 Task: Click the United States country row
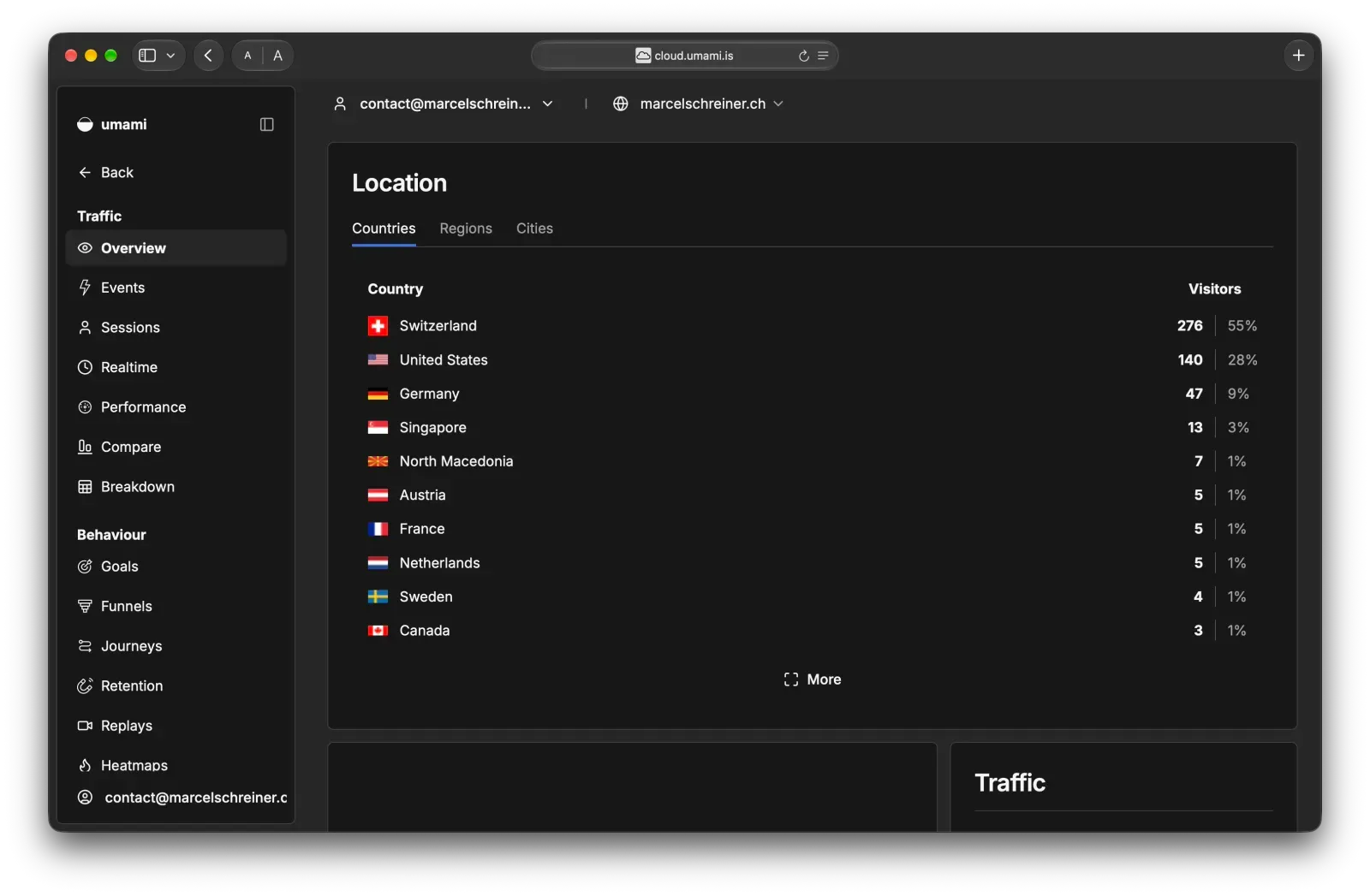(813, 360)
